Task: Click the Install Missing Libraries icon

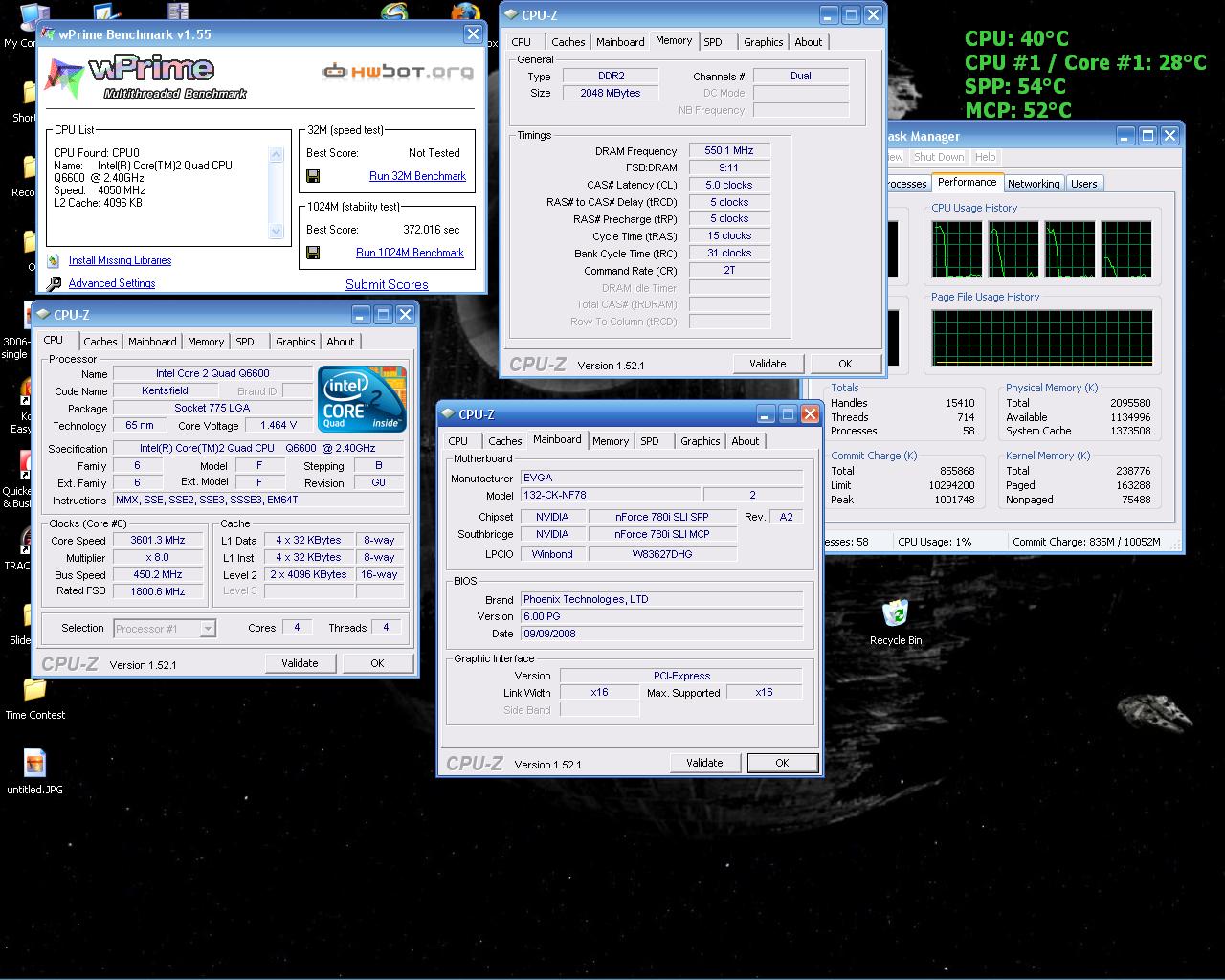Action: coord(54,260)
